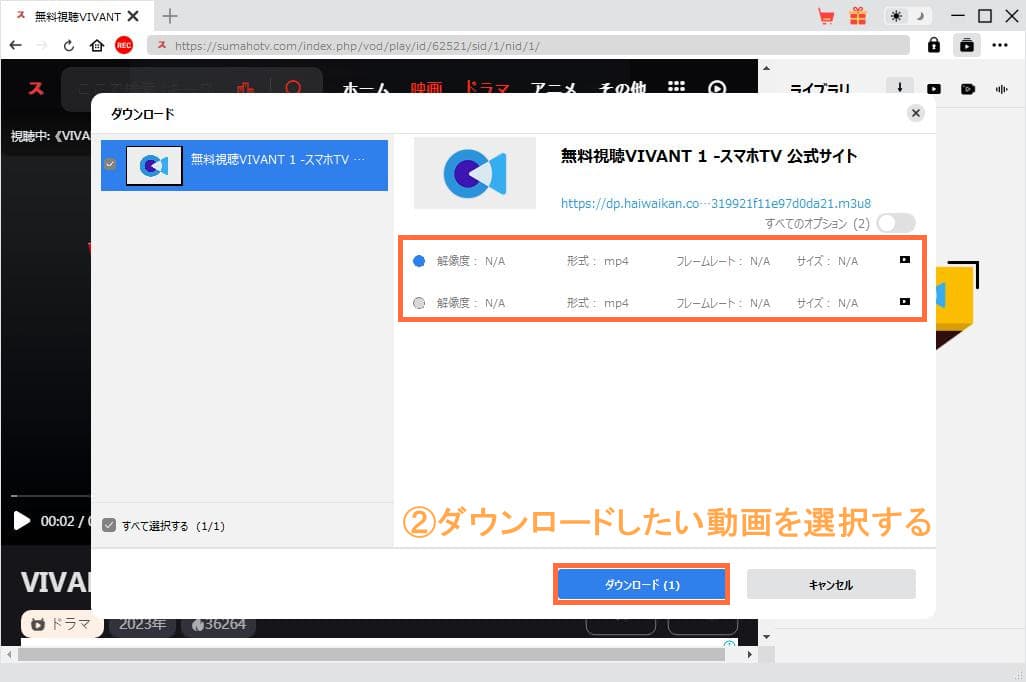Open the 映画 menu on the site
Viewport: 1026px width, 682px height.
pyautogui.click(x=427, y=88)
